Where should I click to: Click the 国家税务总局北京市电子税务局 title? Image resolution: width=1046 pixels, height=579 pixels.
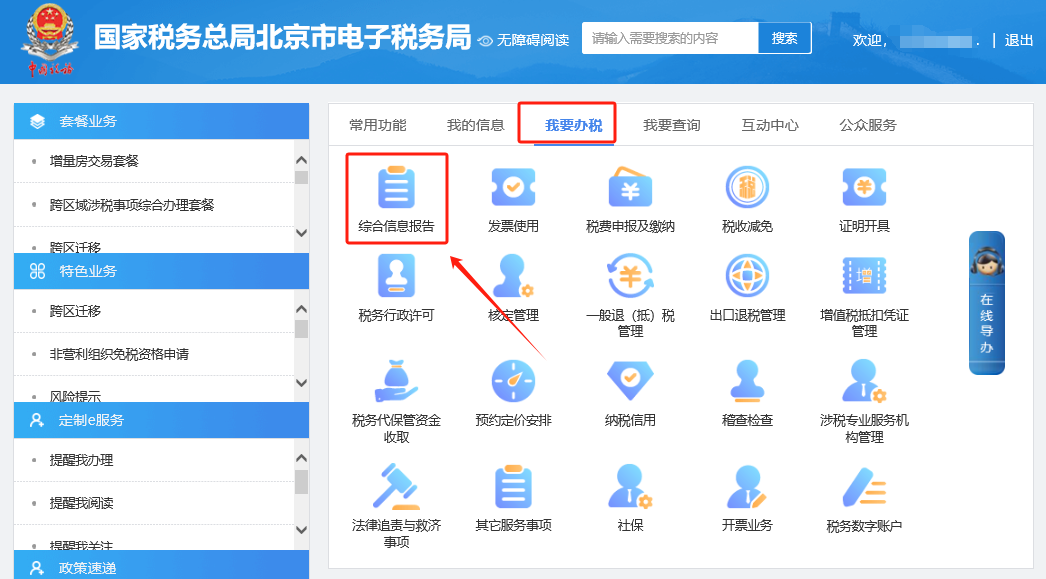point(283,37)
